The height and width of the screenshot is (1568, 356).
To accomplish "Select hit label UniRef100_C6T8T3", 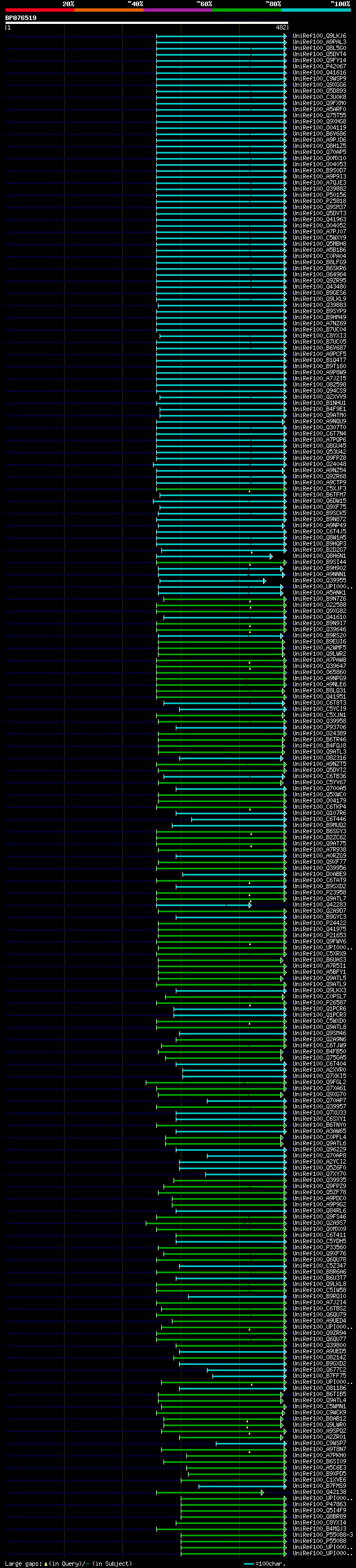I will [x=319, y=703].
